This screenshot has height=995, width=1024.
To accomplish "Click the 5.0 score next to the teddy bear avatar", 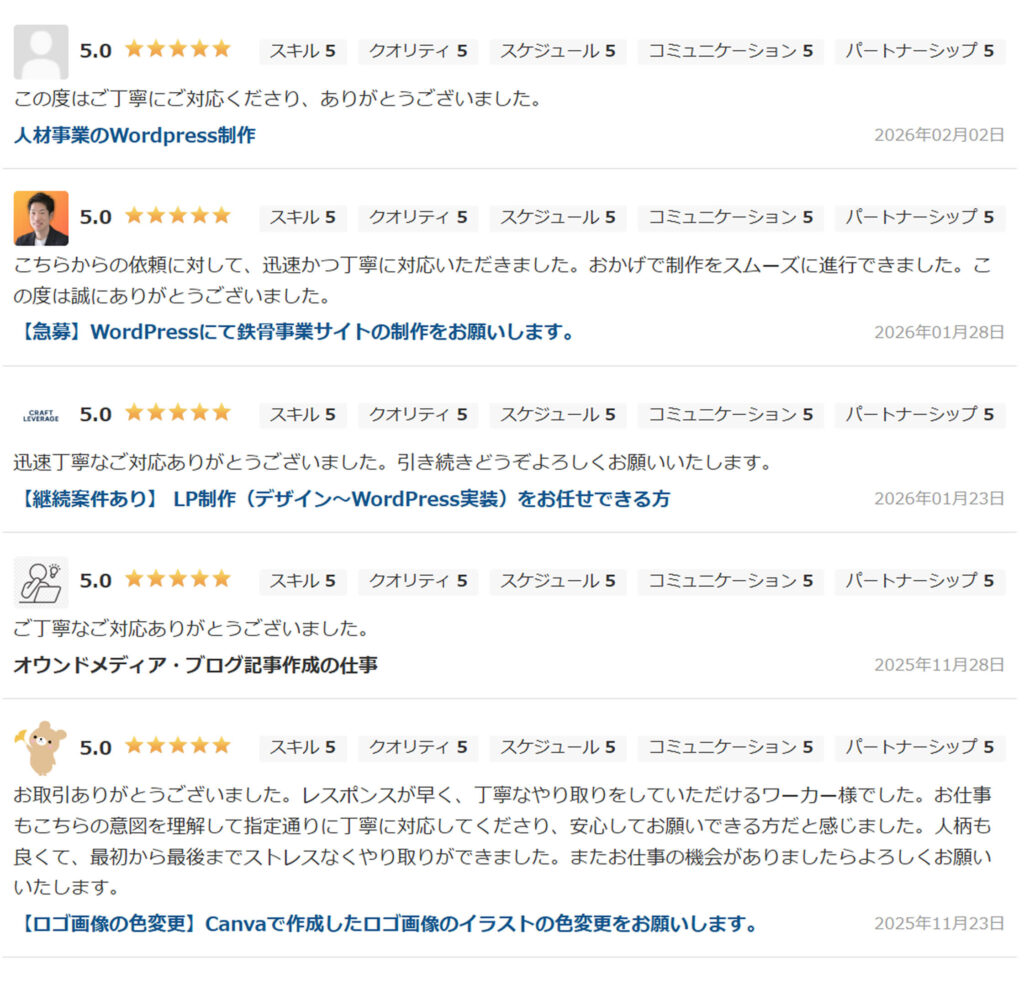I will click(x=96, y=746).
